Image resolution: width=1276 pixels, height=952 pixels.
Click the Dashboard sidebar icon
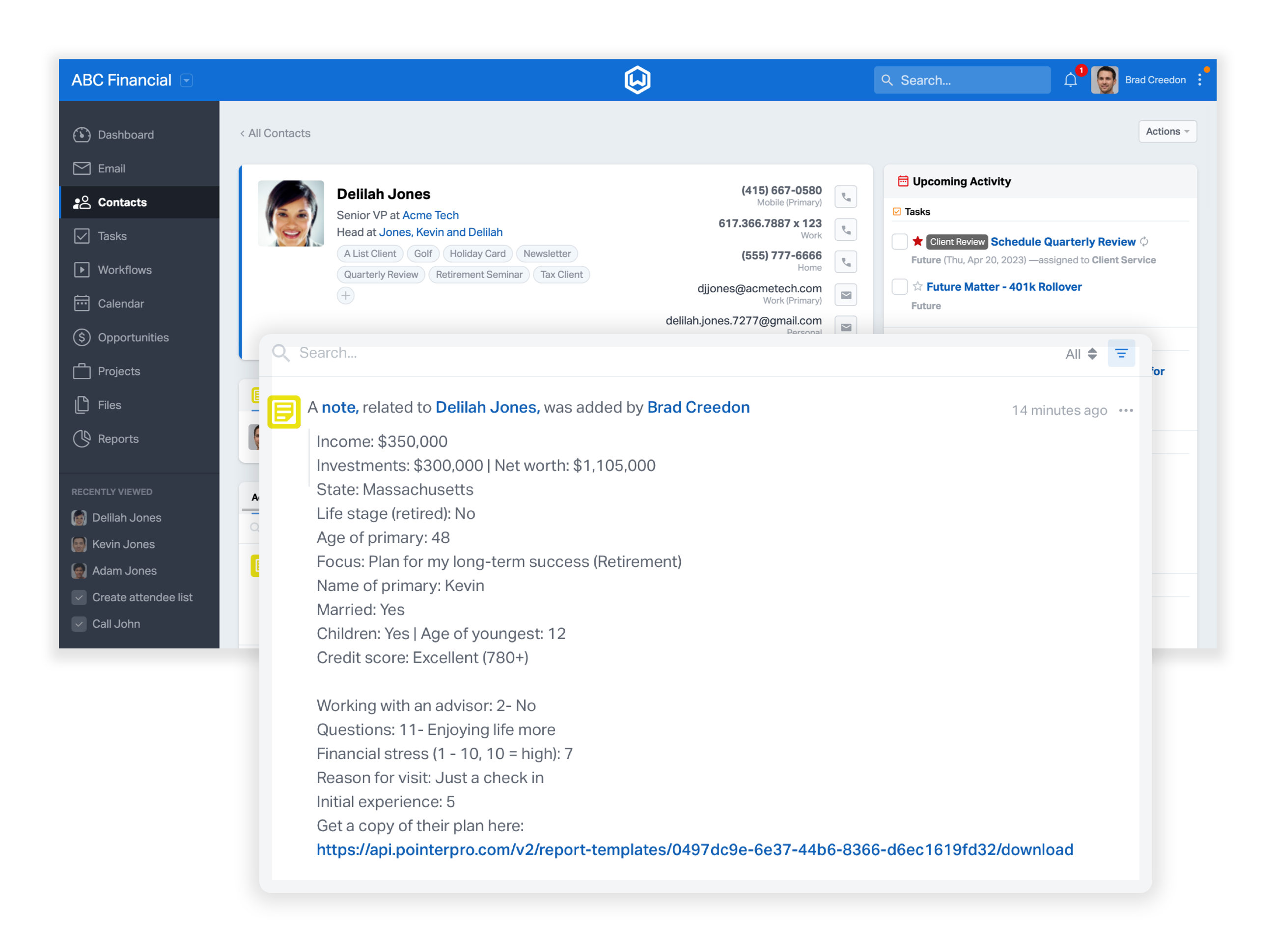pos(82,135)
